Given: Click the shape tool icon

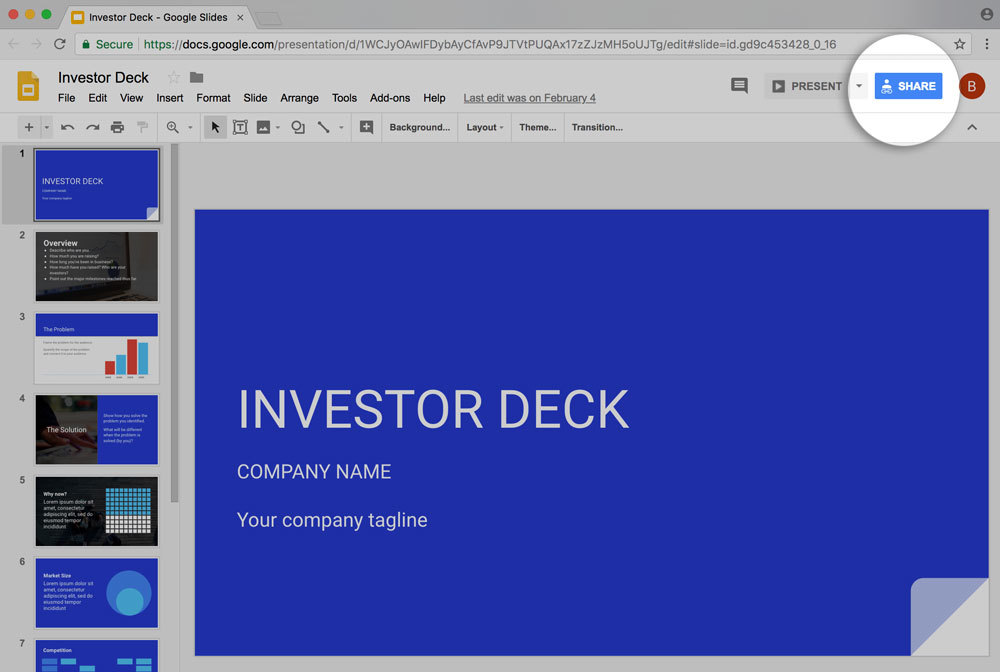Looking at the screenshot, I should (298, 128).
